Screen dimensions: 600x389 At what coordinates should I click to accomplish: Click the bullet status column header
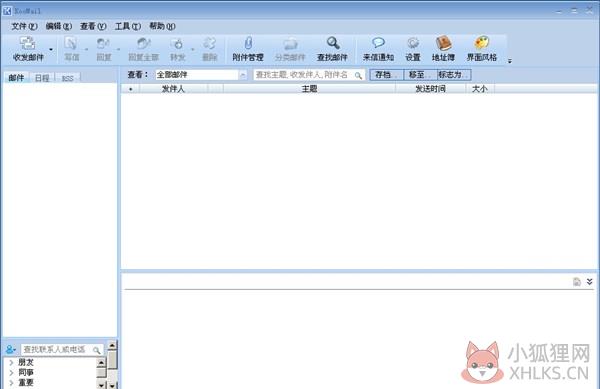(x=131, y=89)
